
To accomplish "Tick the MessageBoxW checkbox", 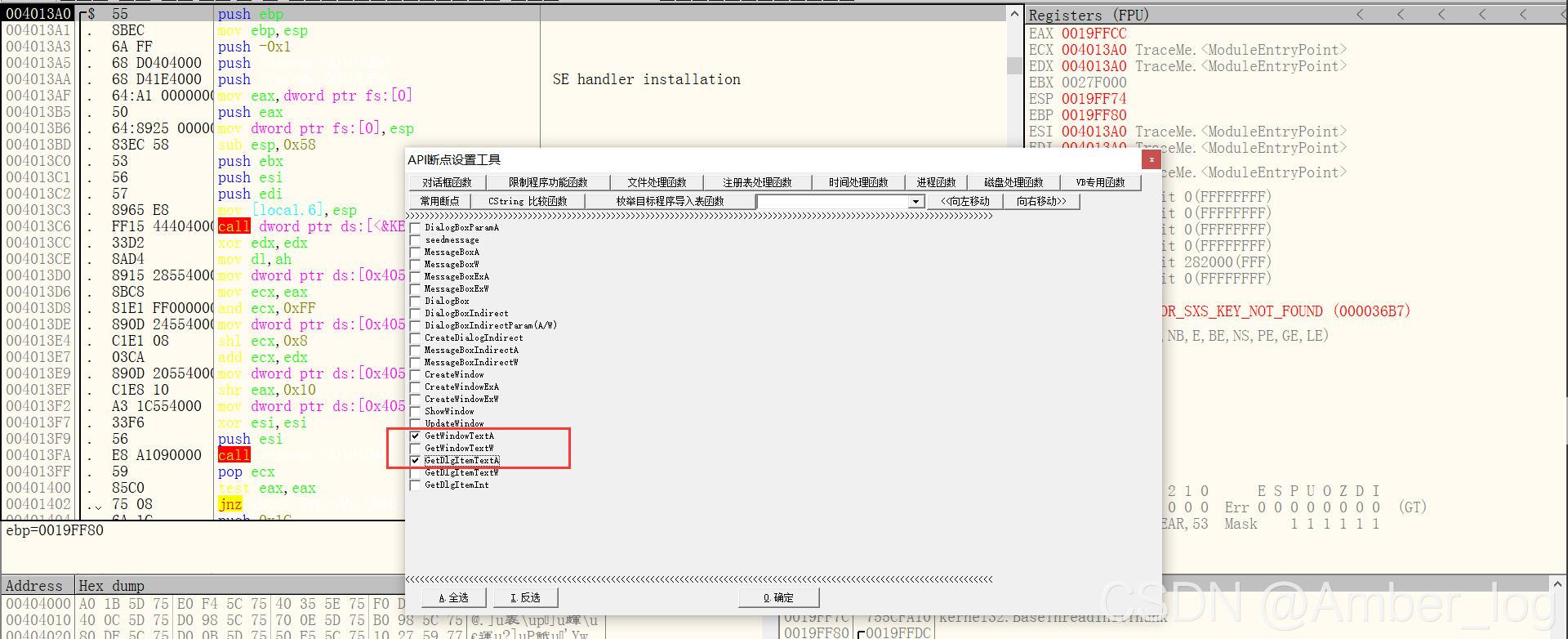I will (x=416, y=265).
